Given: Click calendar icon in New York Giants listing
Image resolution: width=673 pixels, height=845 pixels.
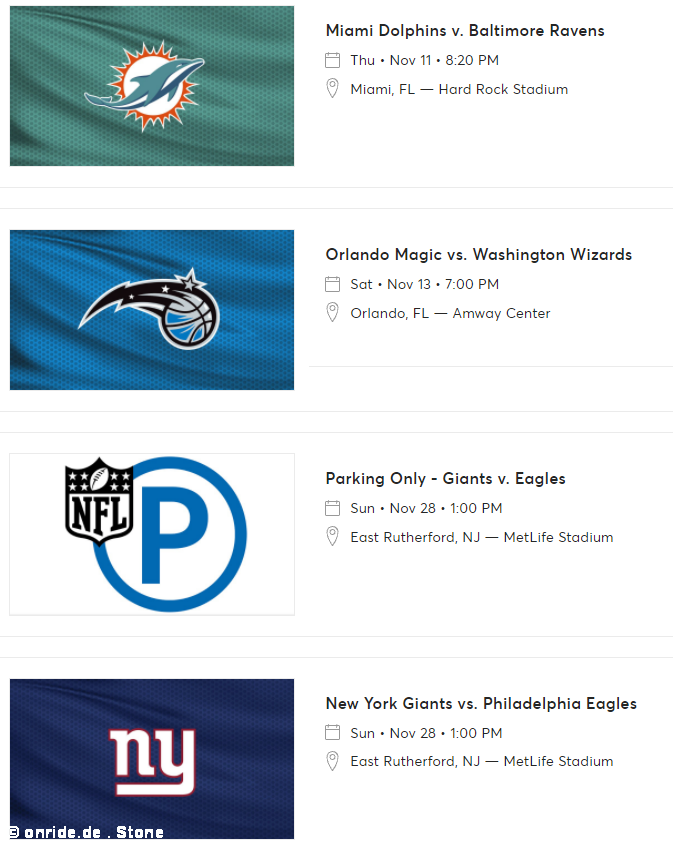Looking at the screenshot, I should 332,733.
